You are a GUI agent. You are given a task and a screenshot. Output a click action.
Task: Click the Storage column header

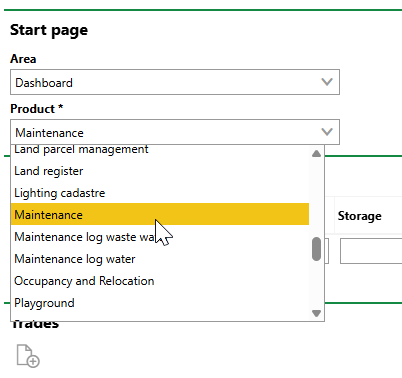360,216
